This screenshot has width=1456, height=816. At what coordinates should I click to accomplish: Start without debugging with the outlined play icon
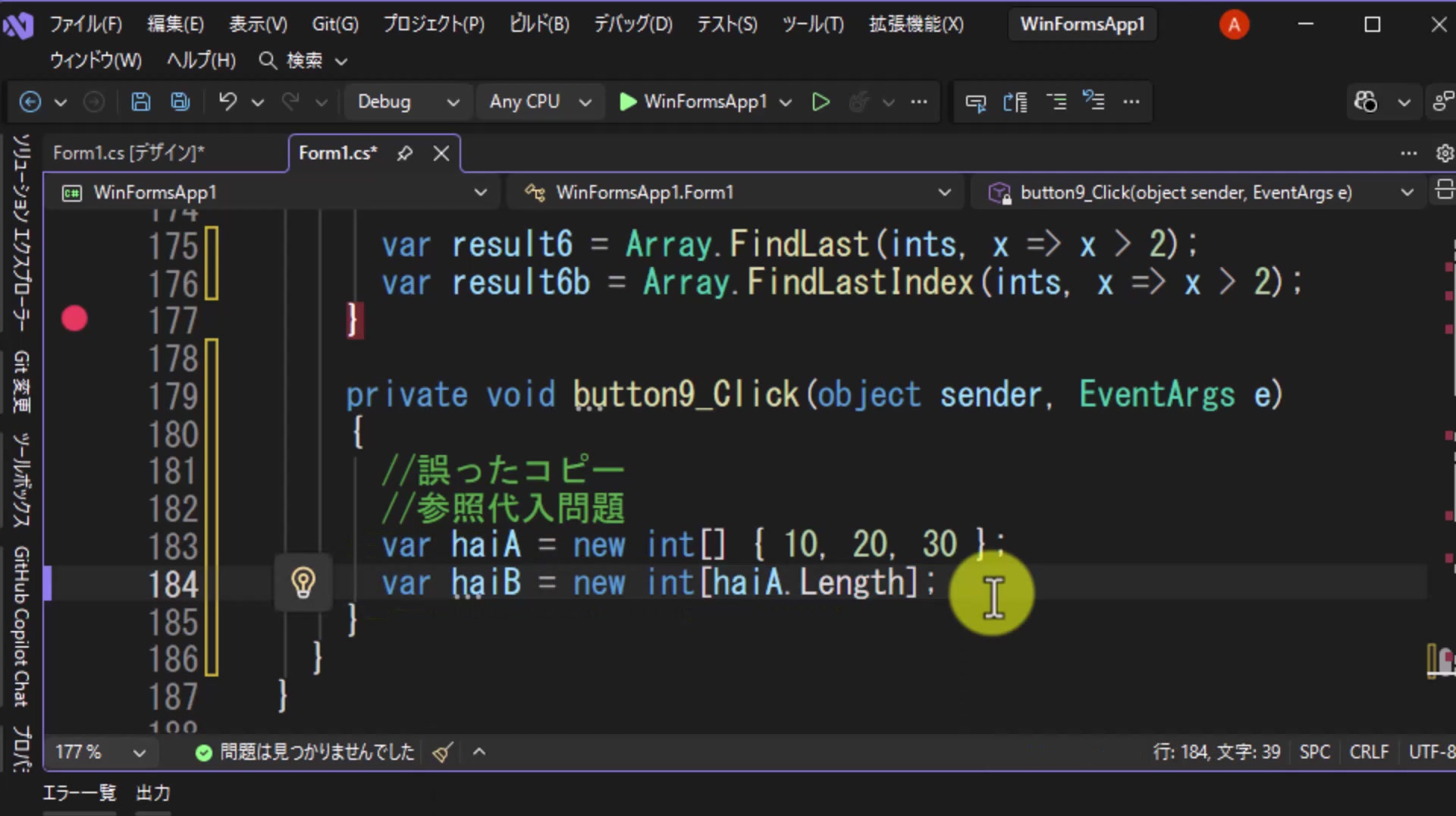pos(821,102)
